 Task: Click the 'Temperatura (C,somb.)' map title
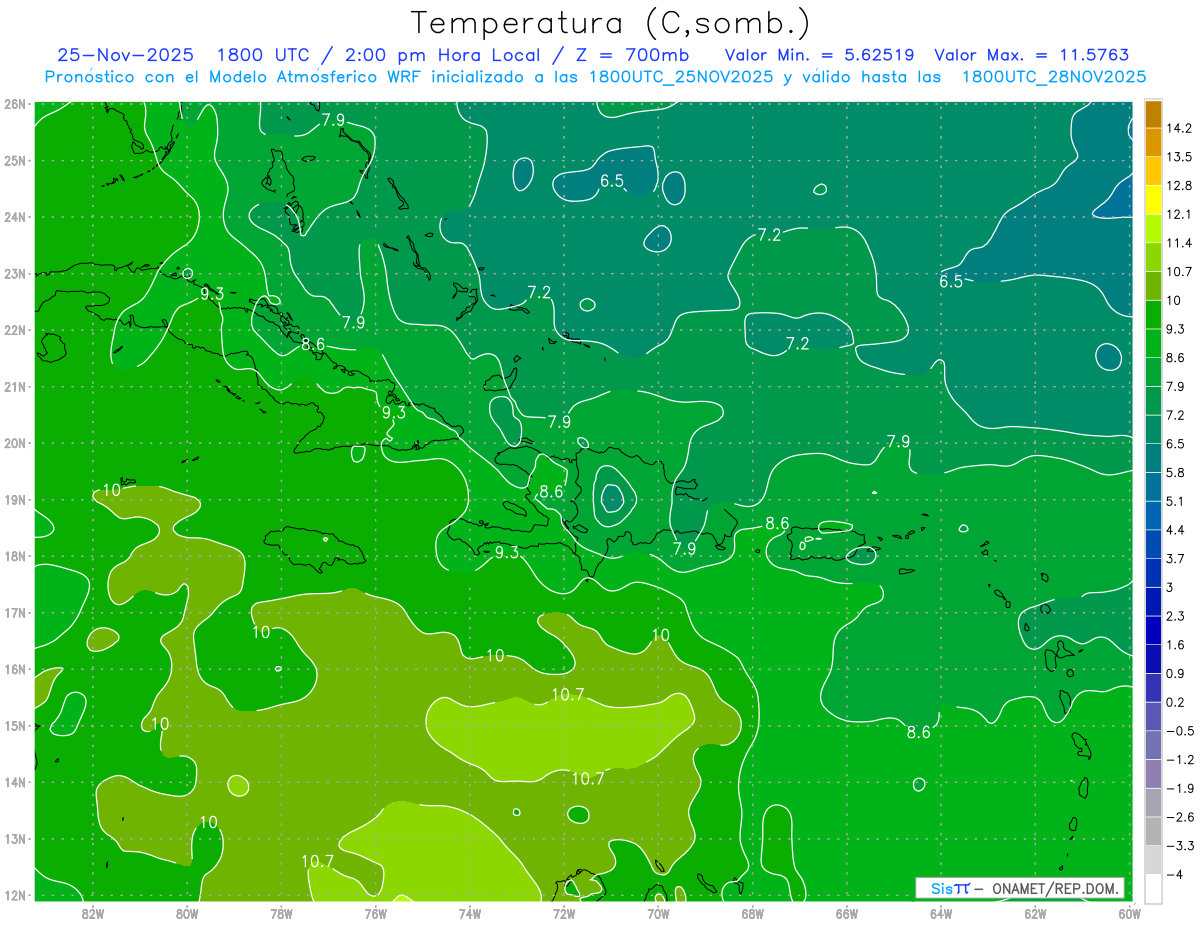coord(610,23)
